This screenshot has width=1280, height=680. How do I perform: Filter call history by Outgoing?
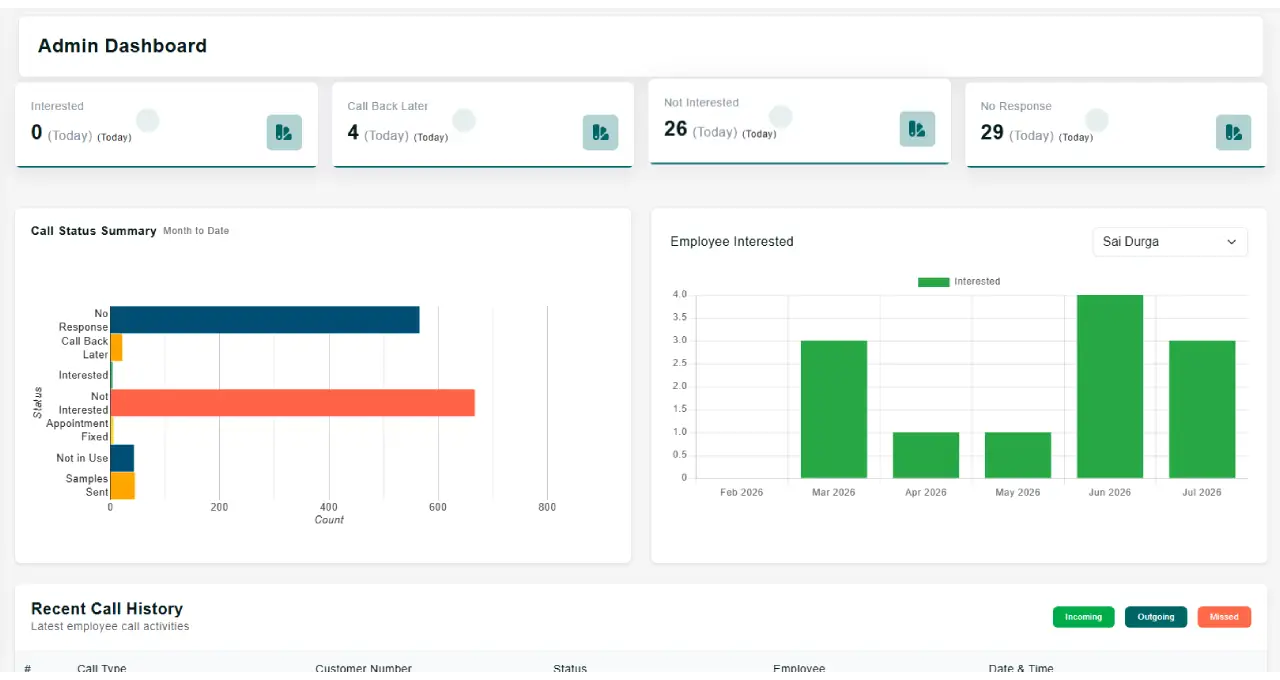(x=1156, y=617)
